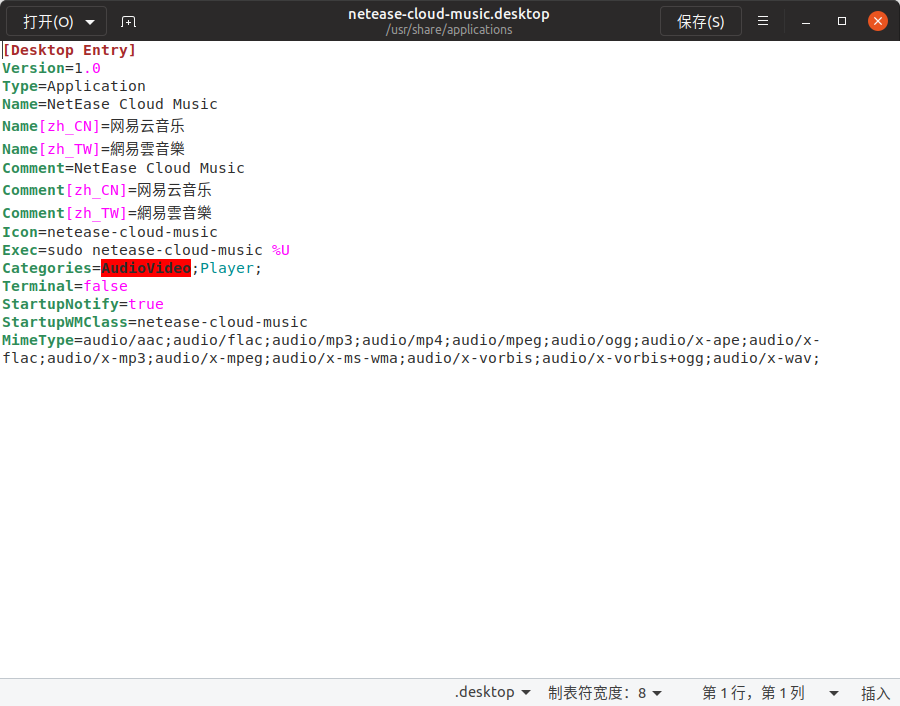Click the StartupWMClass line
Viewport: 900px width, 706px height.
[x=155, y=322]
